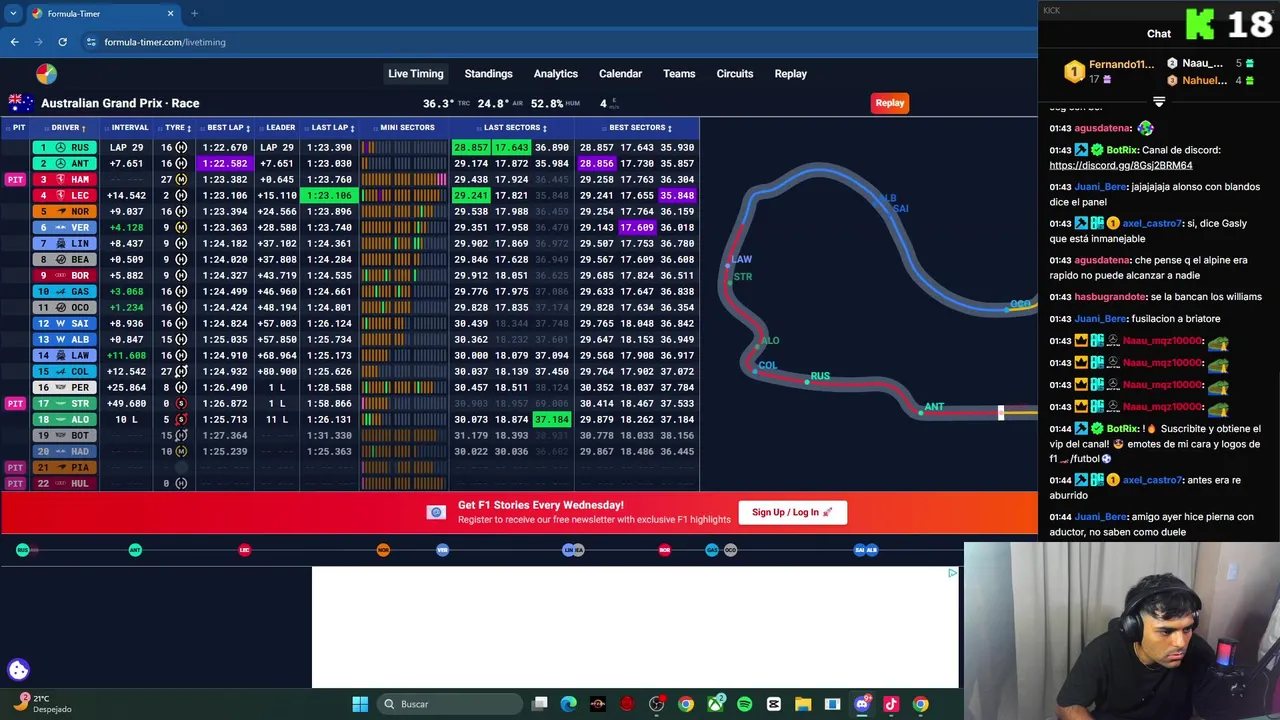The width and height of the screenshot is (1280, 720).
Task: Click the ANT marker on track map
Action: coord(930,408)
